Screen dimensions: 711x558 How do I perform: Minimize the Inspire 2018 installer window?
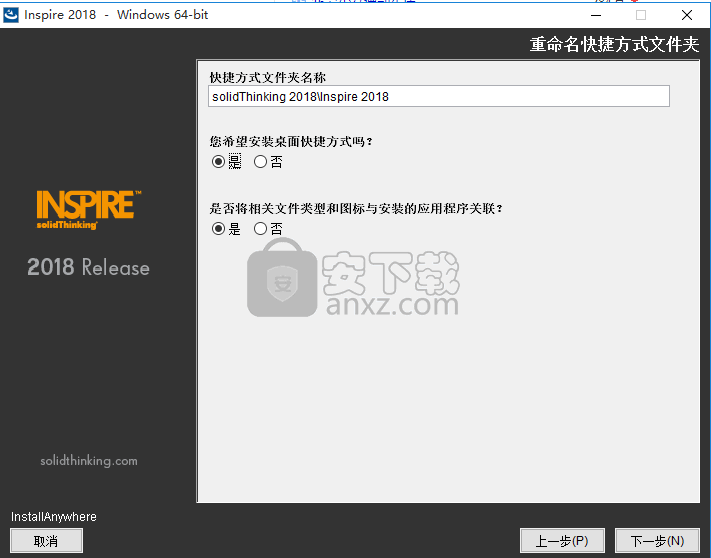[596, 15]
